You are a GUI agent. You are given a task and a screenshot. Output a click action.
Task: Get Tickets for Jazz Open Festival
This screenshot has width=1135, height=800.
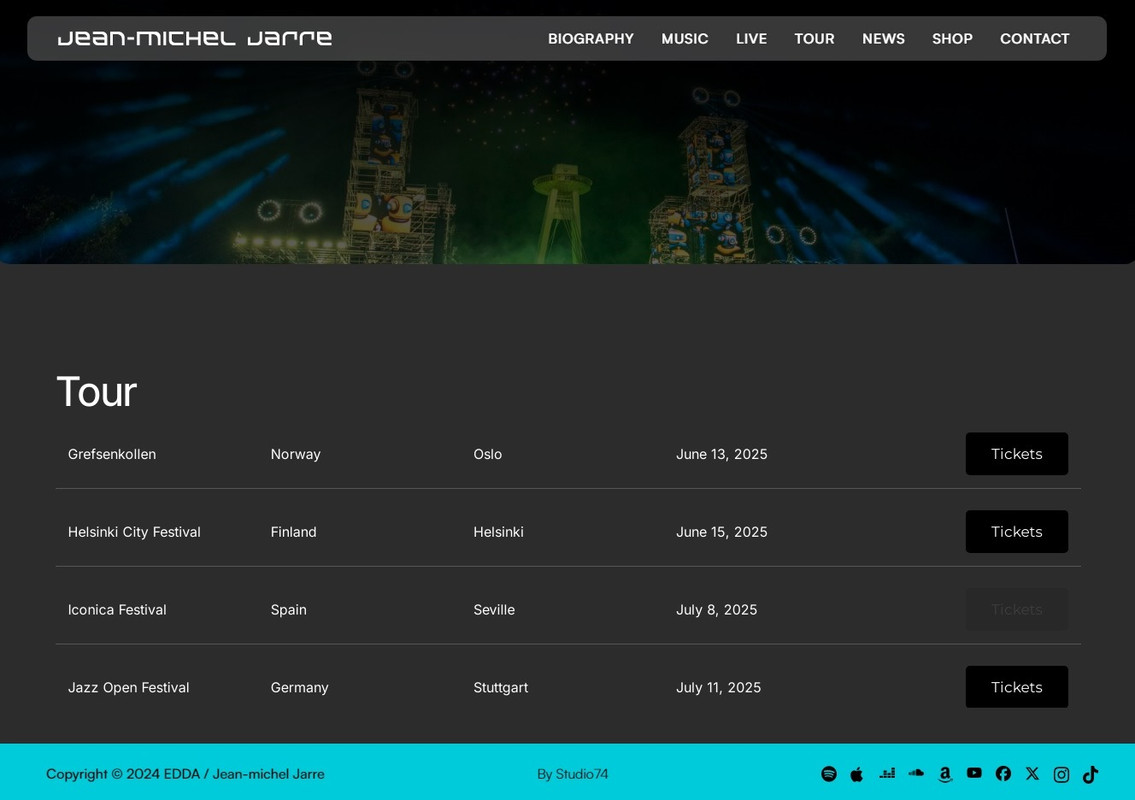[1016, 687]
